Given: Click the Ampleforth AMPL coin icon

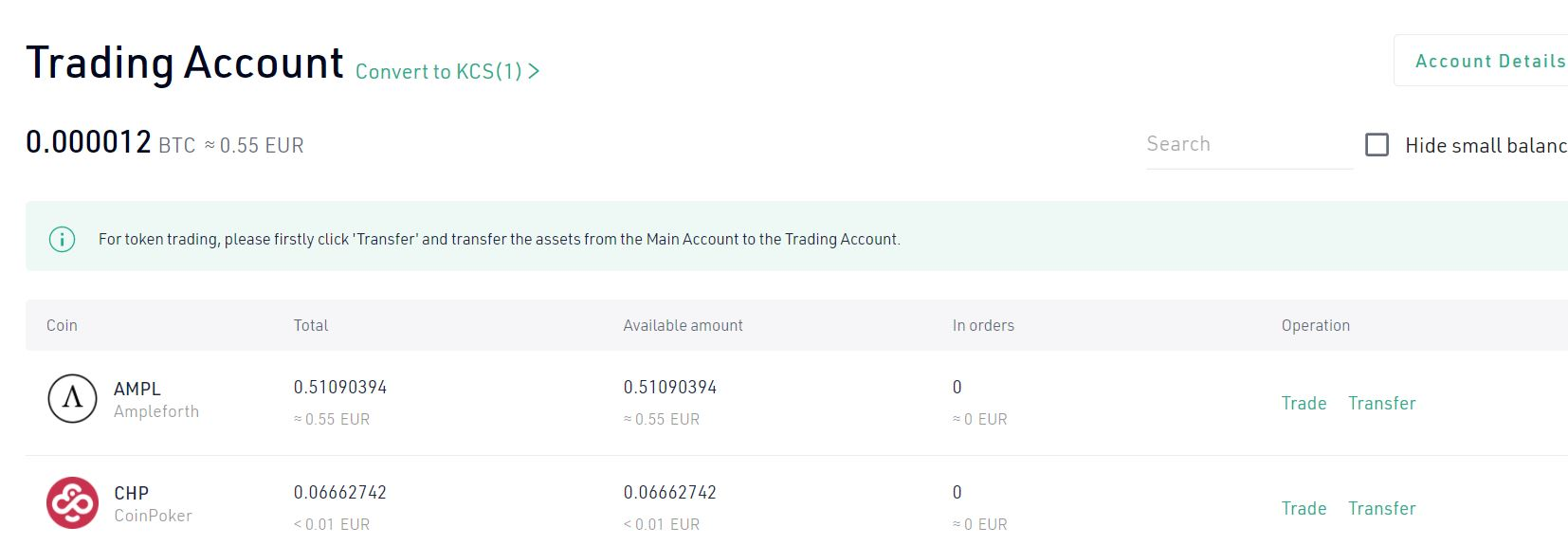Looking at the screenshot, I should click(72, 398).
